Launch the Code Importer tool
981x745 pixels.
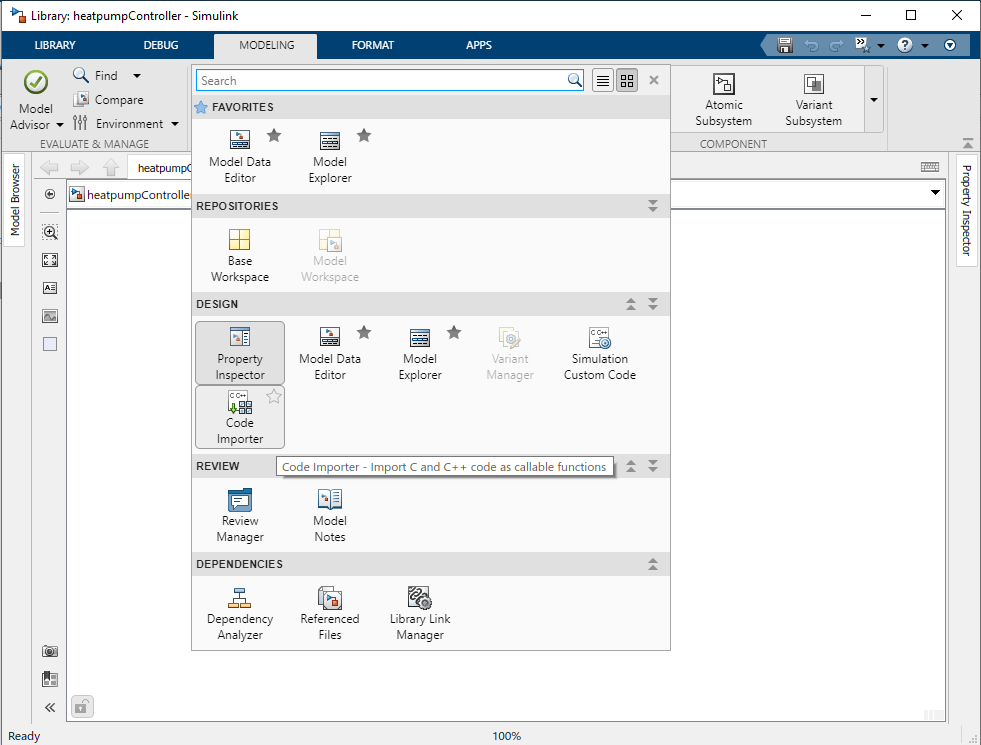(x=240, y=417)
